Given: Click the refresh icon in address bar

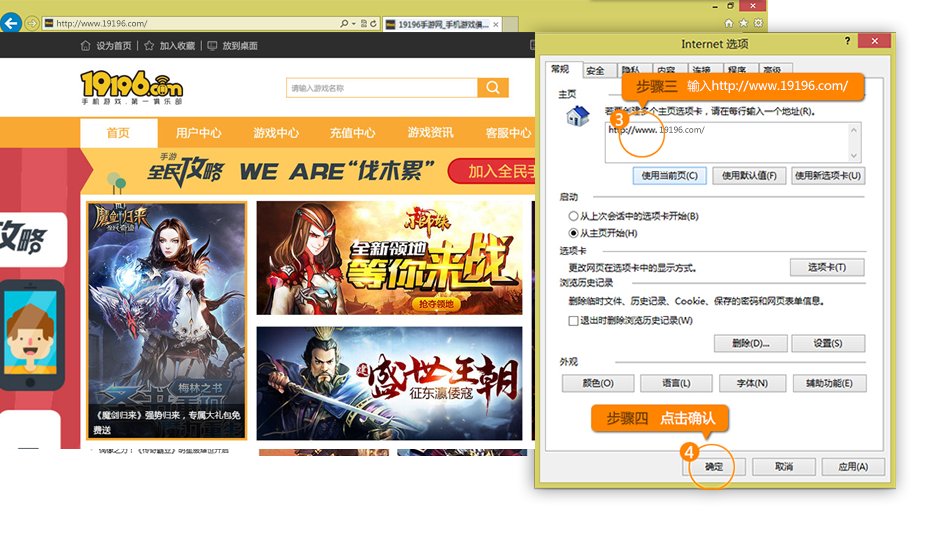Looking at the screenshot, I should click(x=373, y=23).
